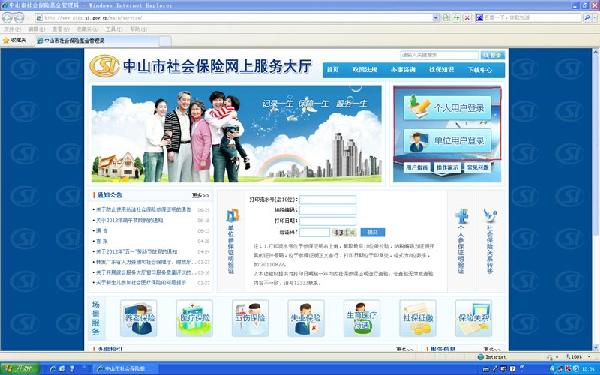The height and width of the screenshot is (375, 600).
Task: Open the 养老保险 service icon
Action: click(x=139, y=318)
